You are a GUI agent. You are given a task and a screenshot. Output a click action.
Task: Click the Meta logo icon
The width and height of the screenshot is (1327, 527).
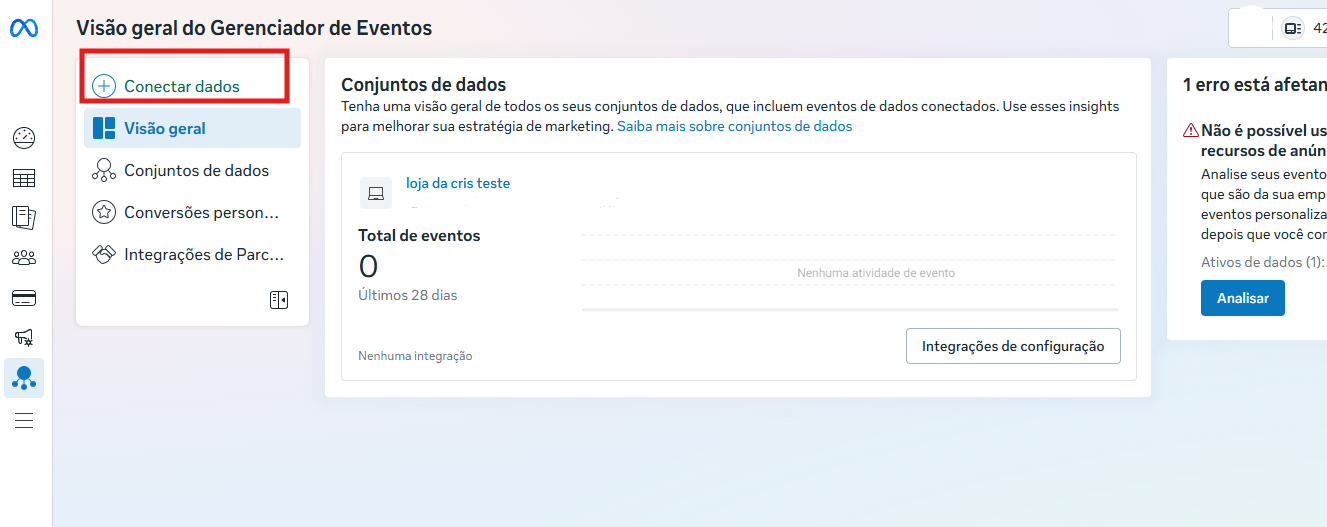point(24,29)
